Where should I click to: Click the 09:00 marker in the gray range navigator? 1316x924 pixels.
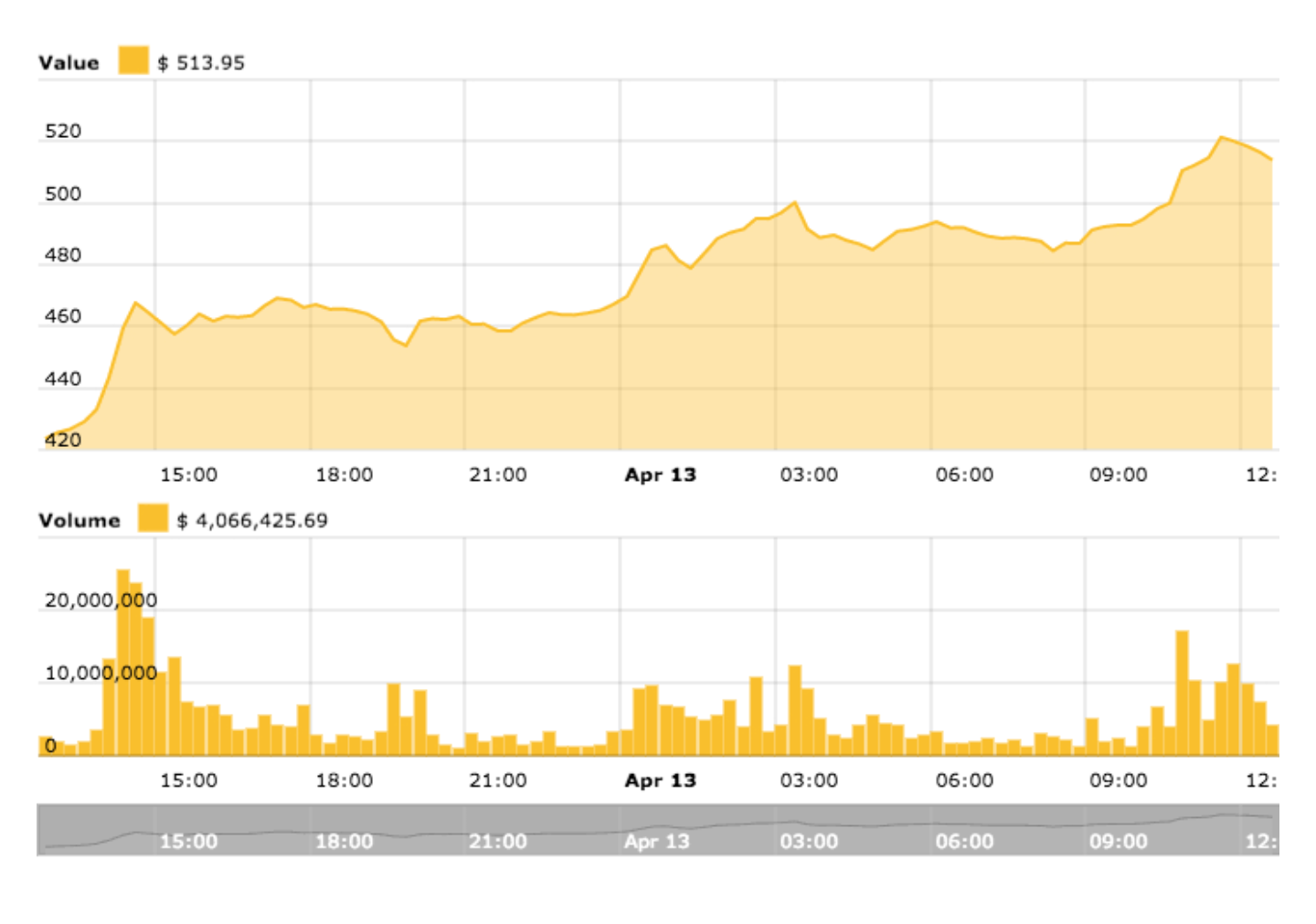tap(1119, 841)
